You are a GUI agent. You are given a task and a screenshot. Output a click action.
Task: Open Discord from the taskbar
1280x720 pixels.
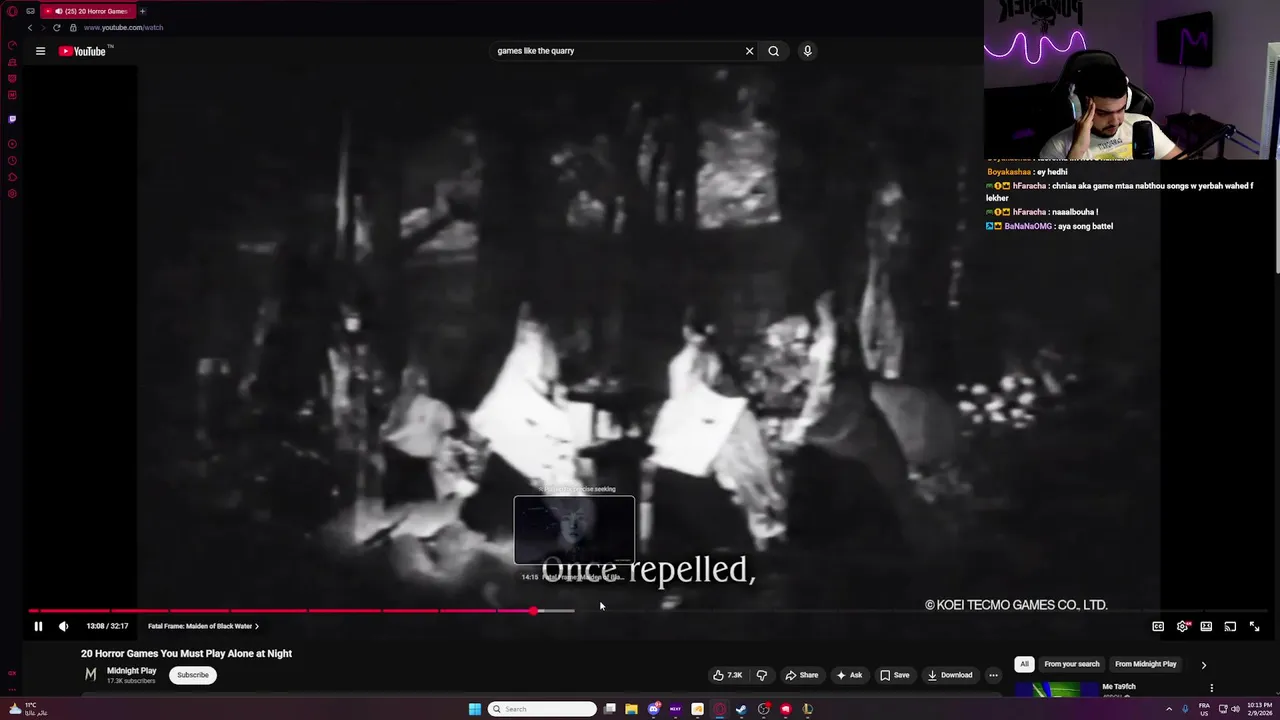[653, 709]
